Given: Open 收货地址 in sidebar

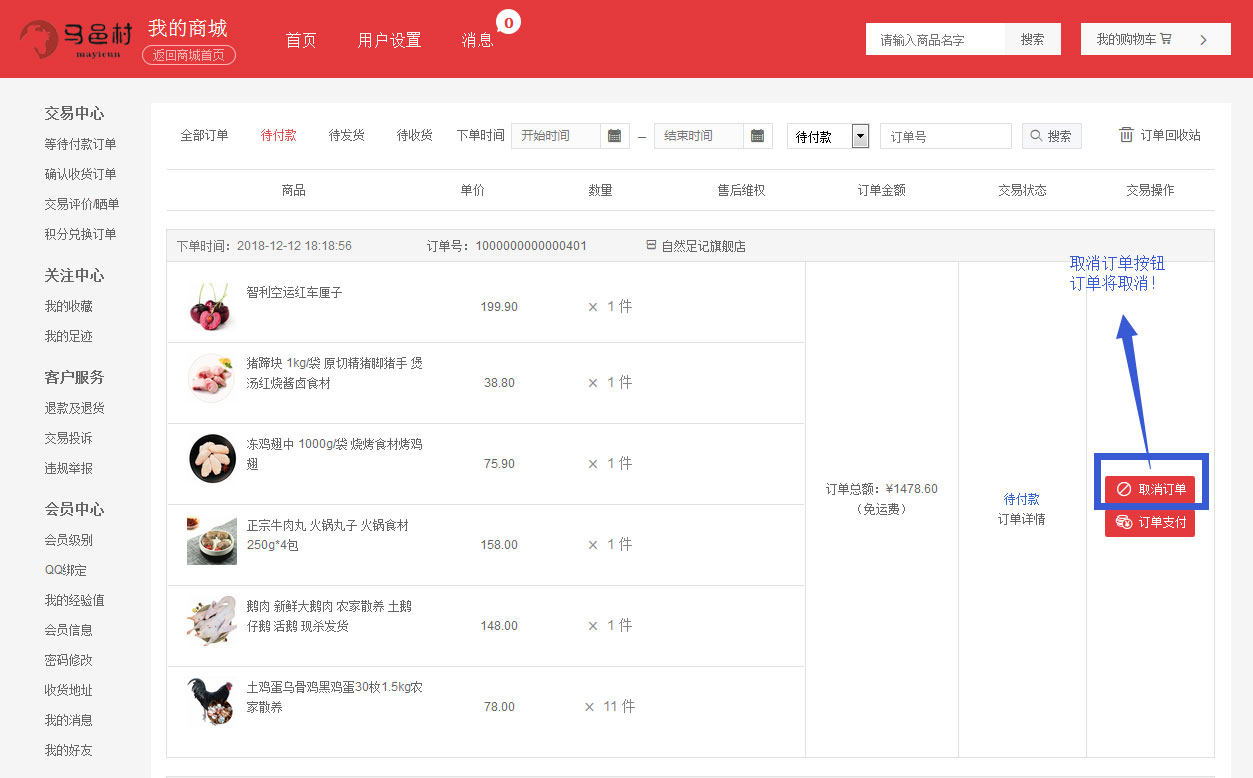Looking at the screenshot, I should pos(69,690).
